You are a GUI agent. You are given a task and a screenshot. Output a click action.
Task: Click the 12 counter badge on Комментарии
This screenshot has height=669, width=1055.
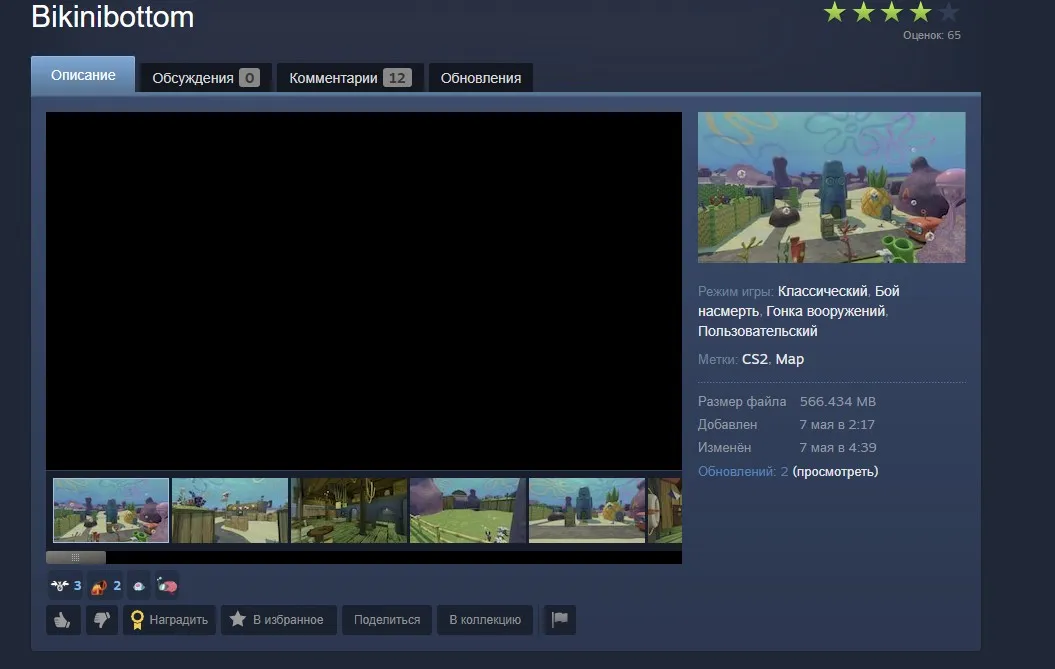point(397,78)
